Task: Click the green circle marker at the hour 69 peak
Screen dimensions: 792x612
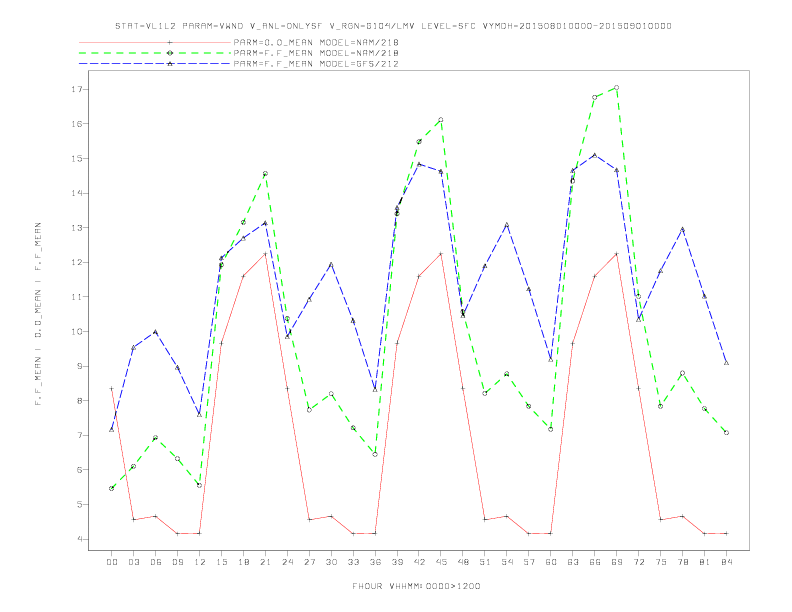Action: (x=617, y=88)
